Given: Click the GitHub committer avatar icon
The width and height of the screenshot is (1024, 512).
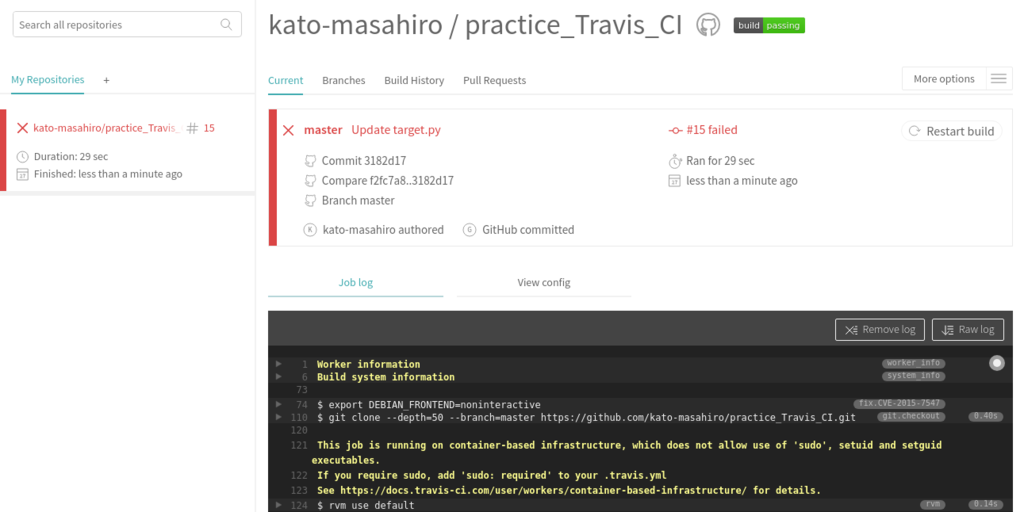Looking at the screenshot, I should pos(469,230).
